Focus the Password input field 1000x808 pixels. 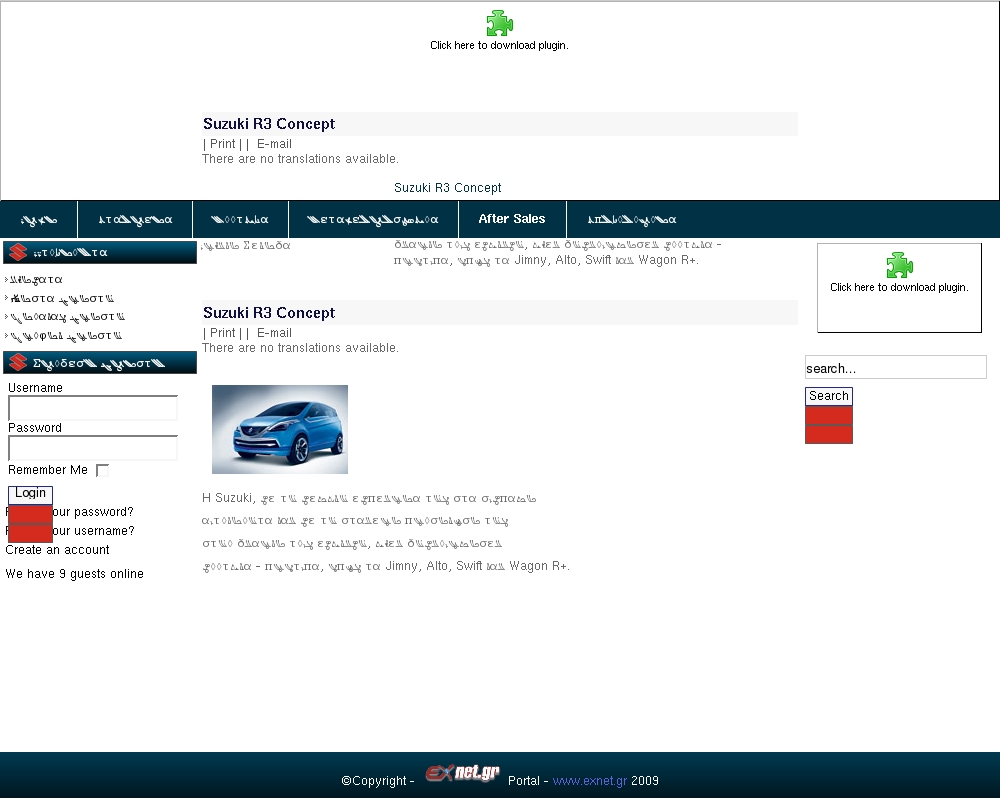click(92, 448)
